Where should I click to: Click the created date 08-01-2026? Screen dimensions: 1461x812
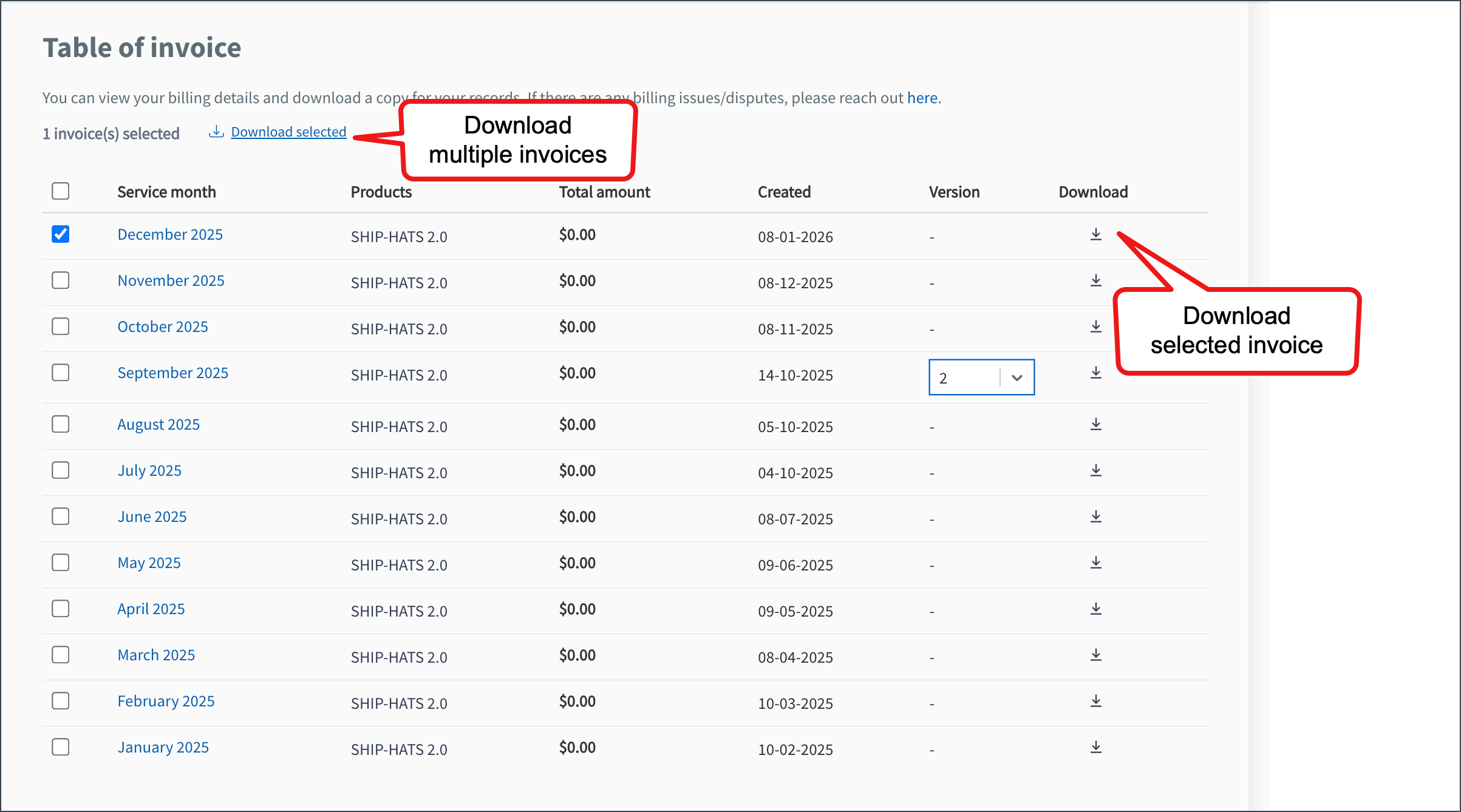(795, 237)
